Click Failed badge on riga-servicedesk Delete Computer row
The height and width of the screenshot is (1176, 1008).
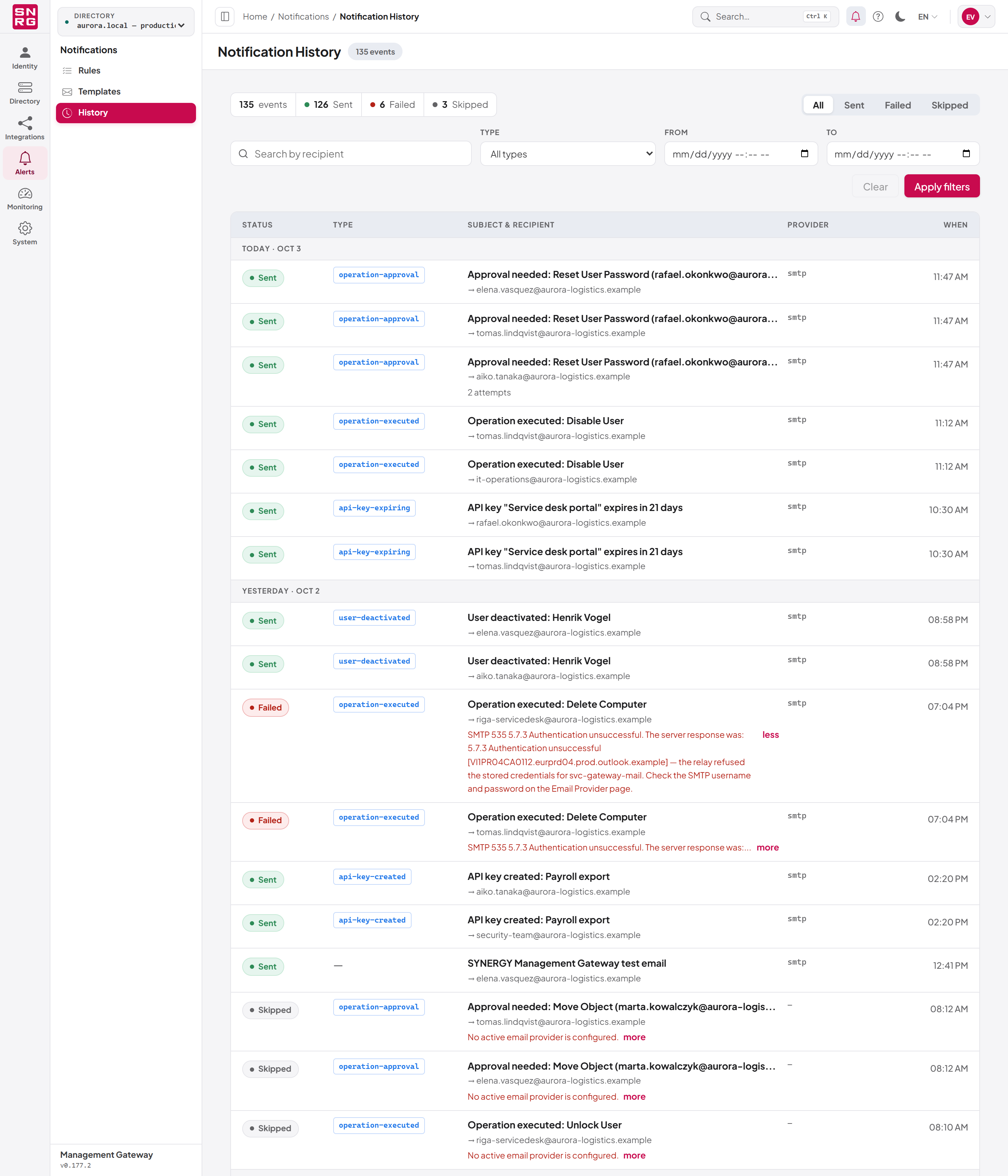coord(265,707)
